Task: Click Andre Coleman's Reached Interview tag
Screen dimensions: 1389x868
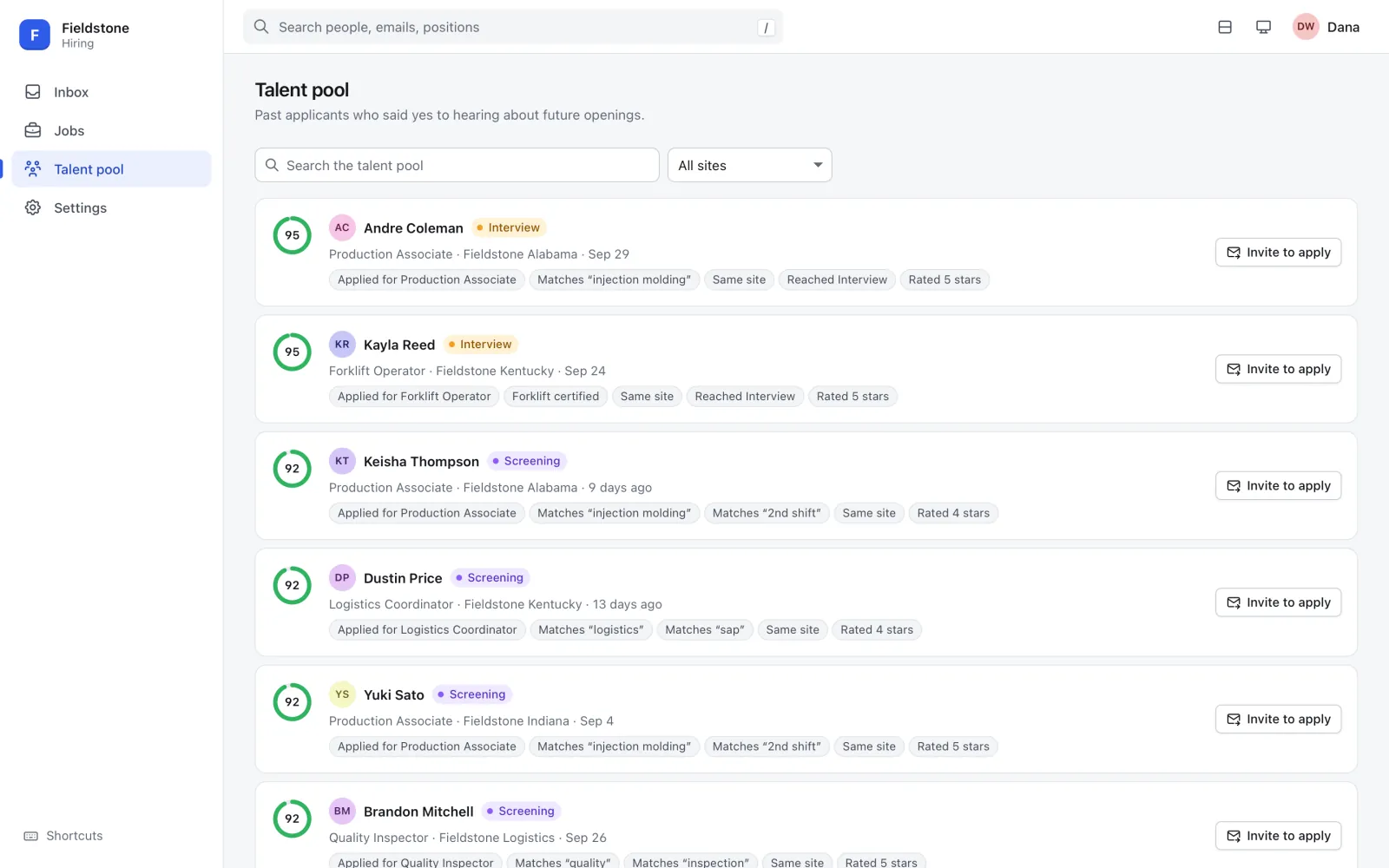Action: 837,279
